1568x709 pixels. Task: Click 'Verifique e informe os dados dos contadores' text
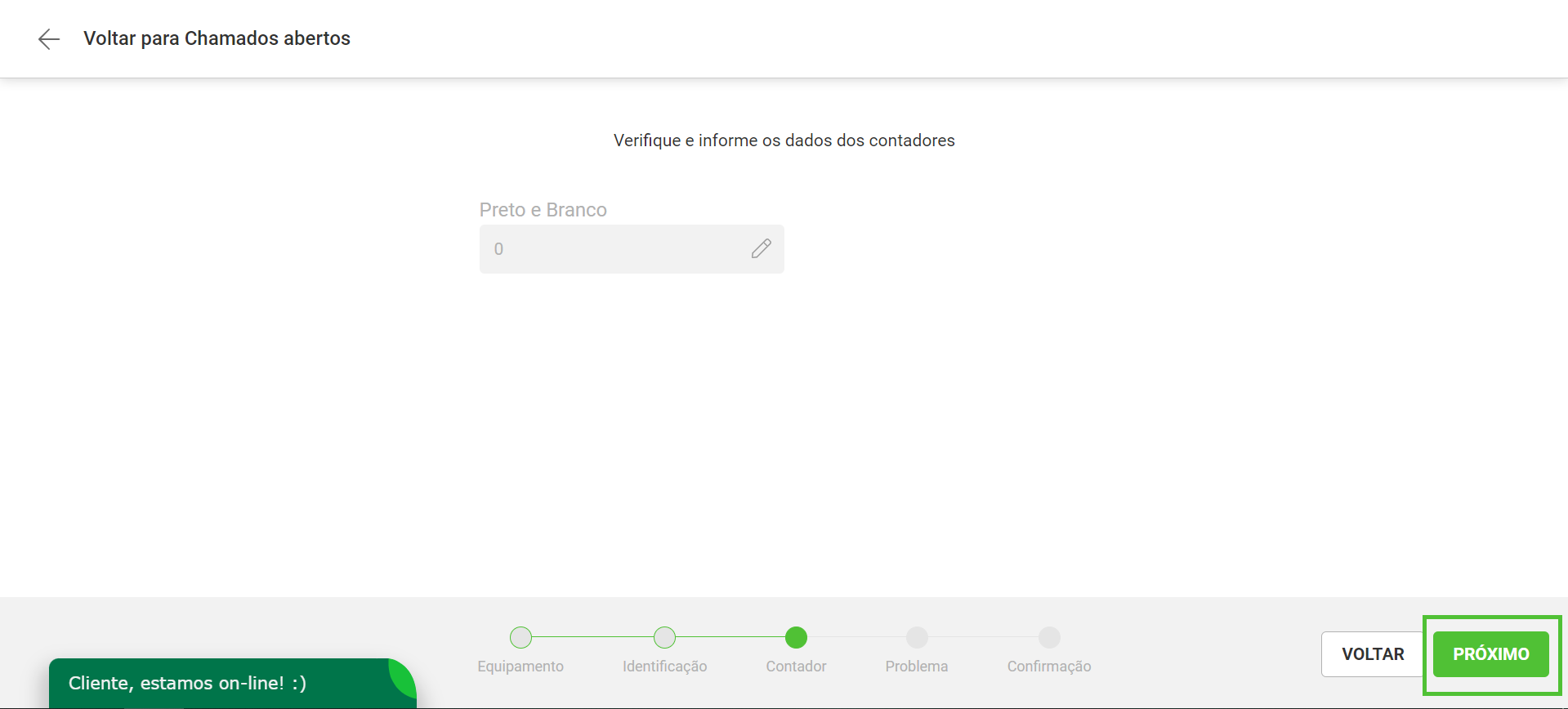[x=784, y=140]
